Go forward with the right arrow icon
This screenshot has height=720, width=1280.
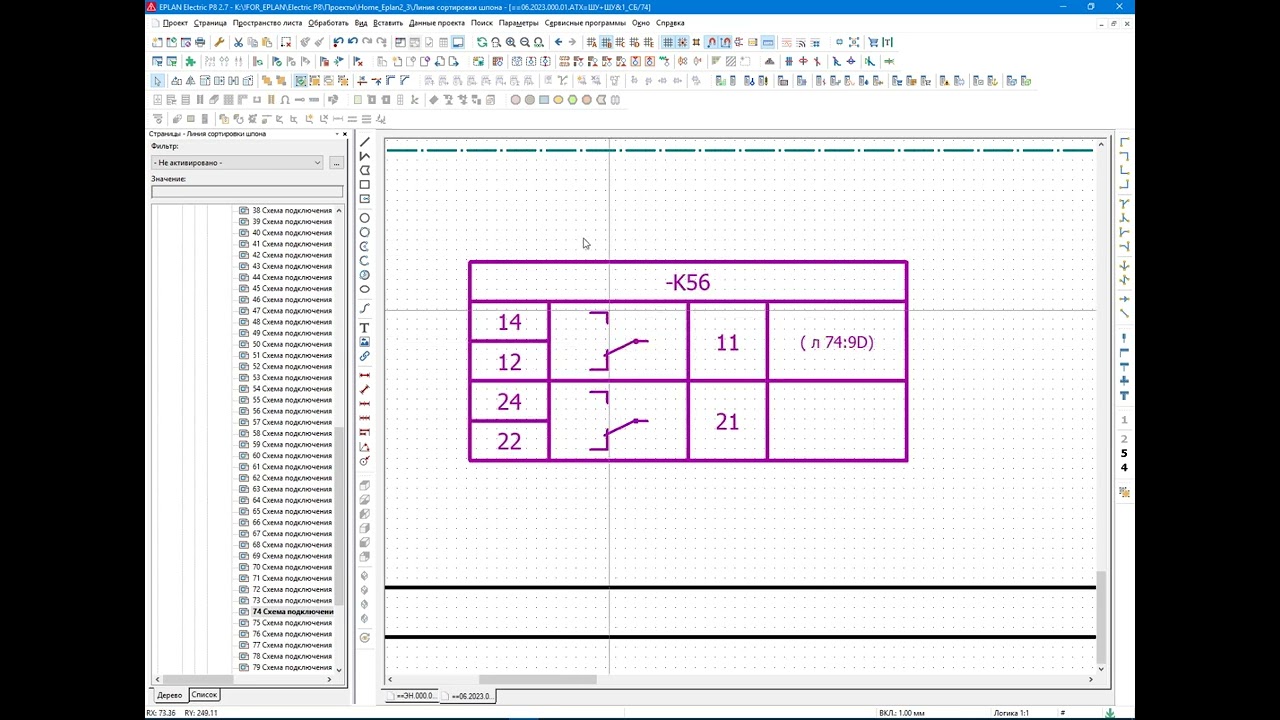click(x=572, y=42)
